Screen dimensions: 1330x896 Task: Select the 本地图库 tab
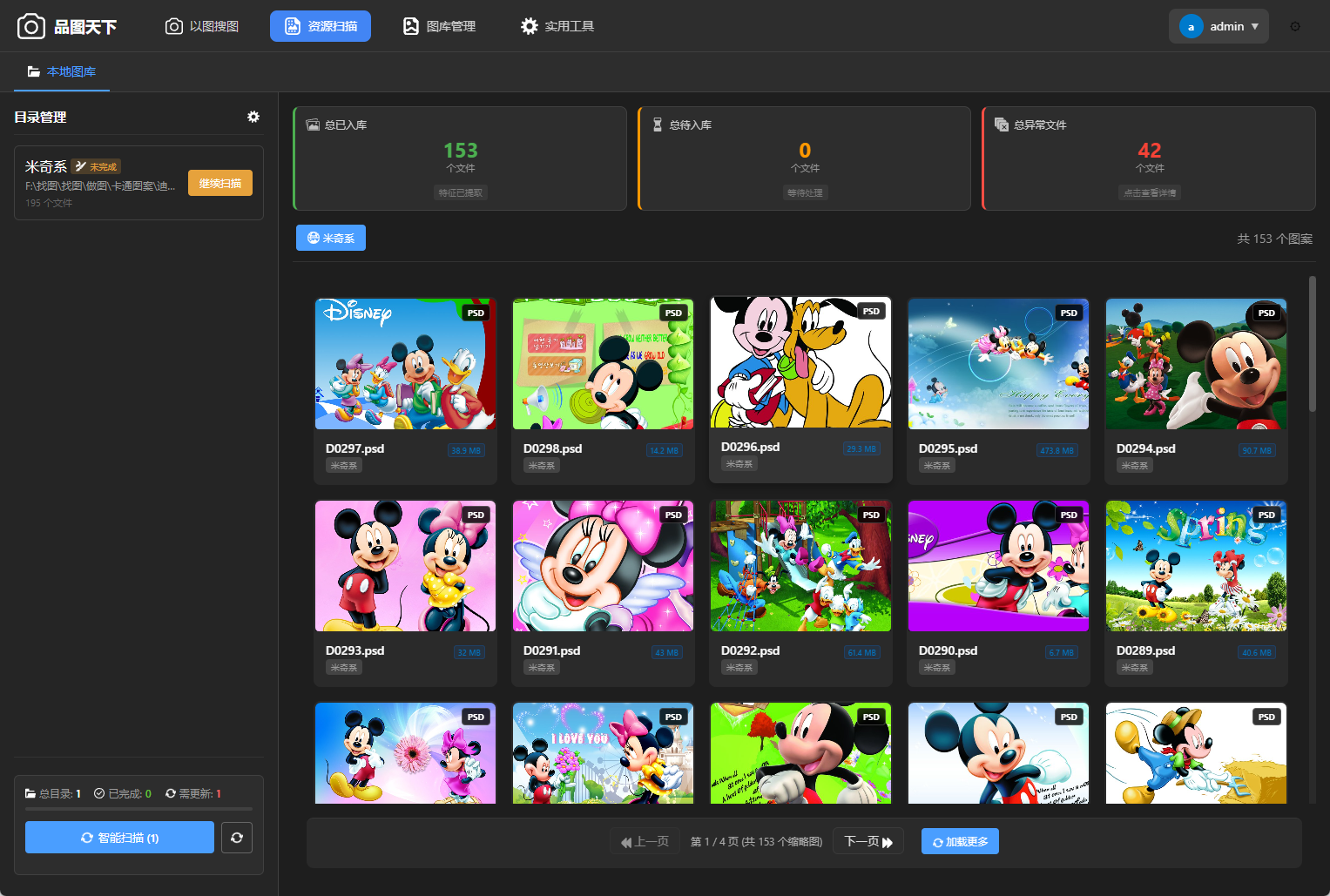point(62,71)
